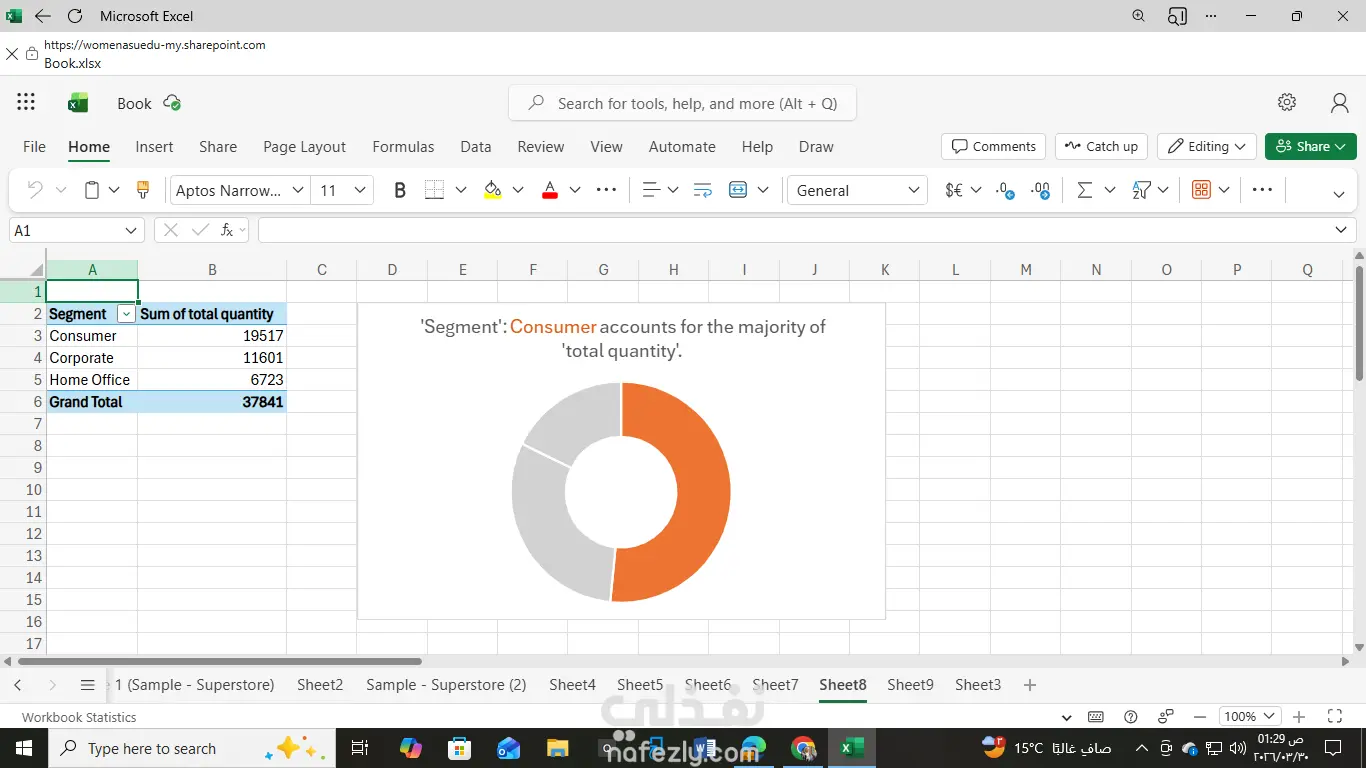The image size is (1366, 768).
Task: Click the Book file name
Action: click(134, 103)
